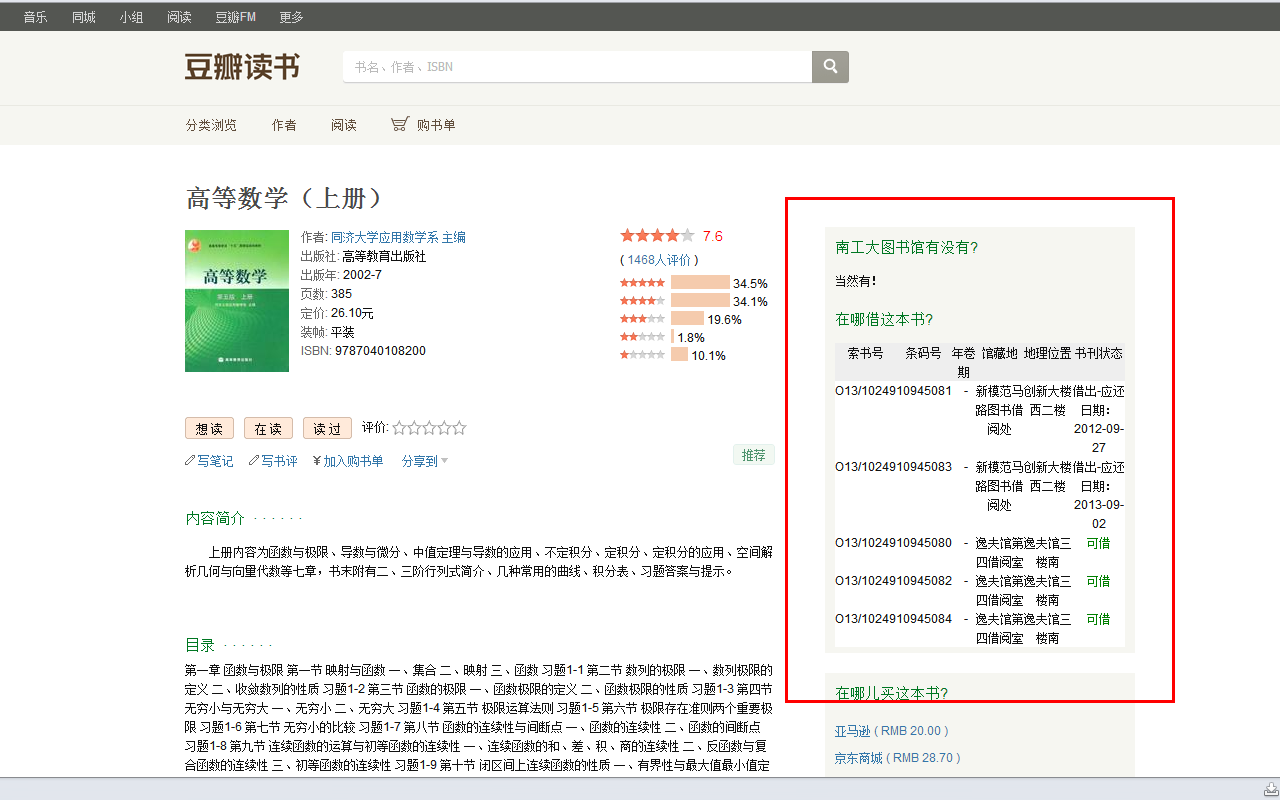Click the 想读 button
The image size is (1280, 800).
[x=209, y=428]
